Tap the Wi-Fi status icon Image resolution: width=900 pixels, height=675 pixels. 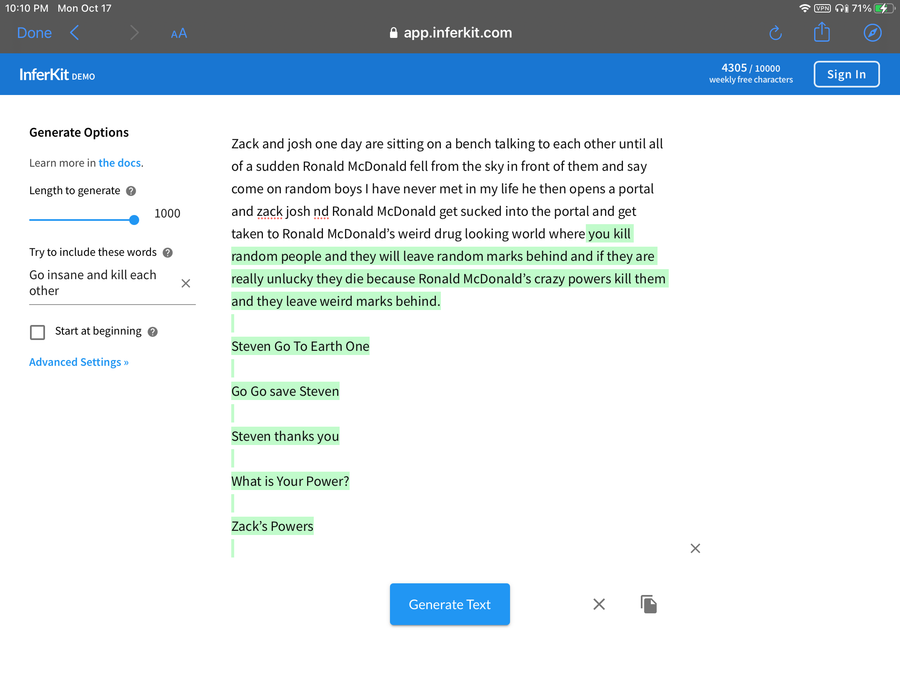(805, 8)
